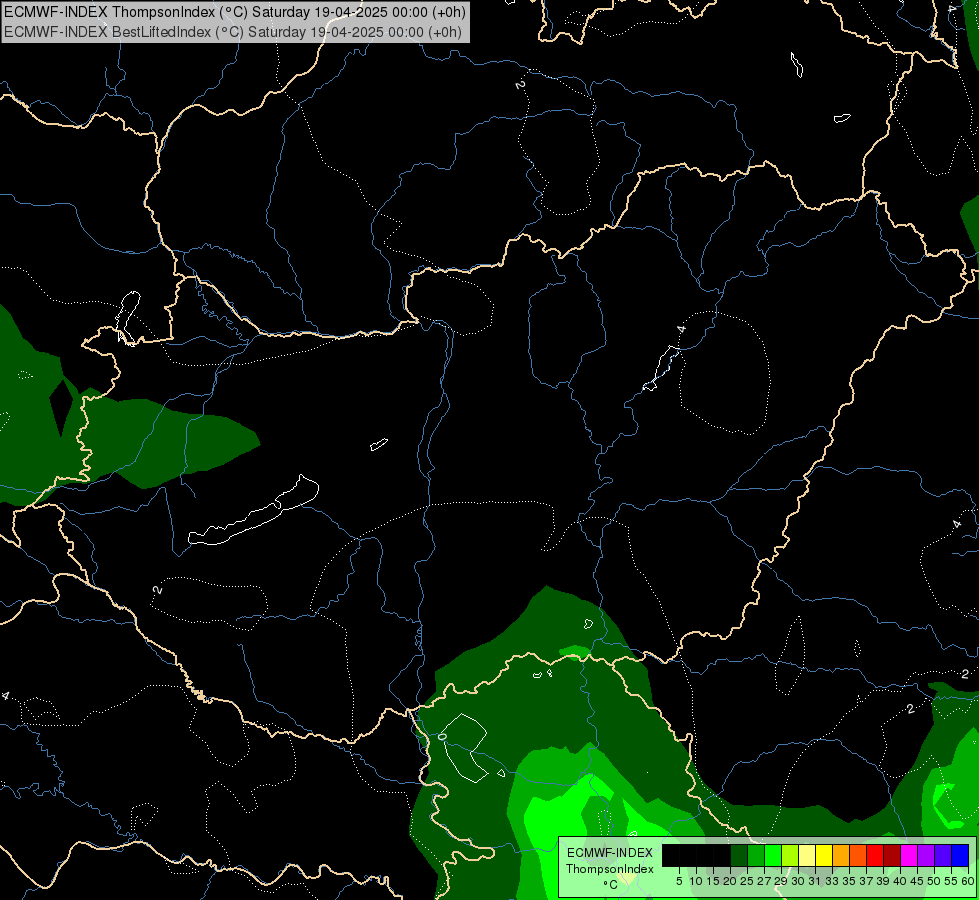
Task: Select the dark green 20-25 legend swatch
Action: [x=739, y=855]
